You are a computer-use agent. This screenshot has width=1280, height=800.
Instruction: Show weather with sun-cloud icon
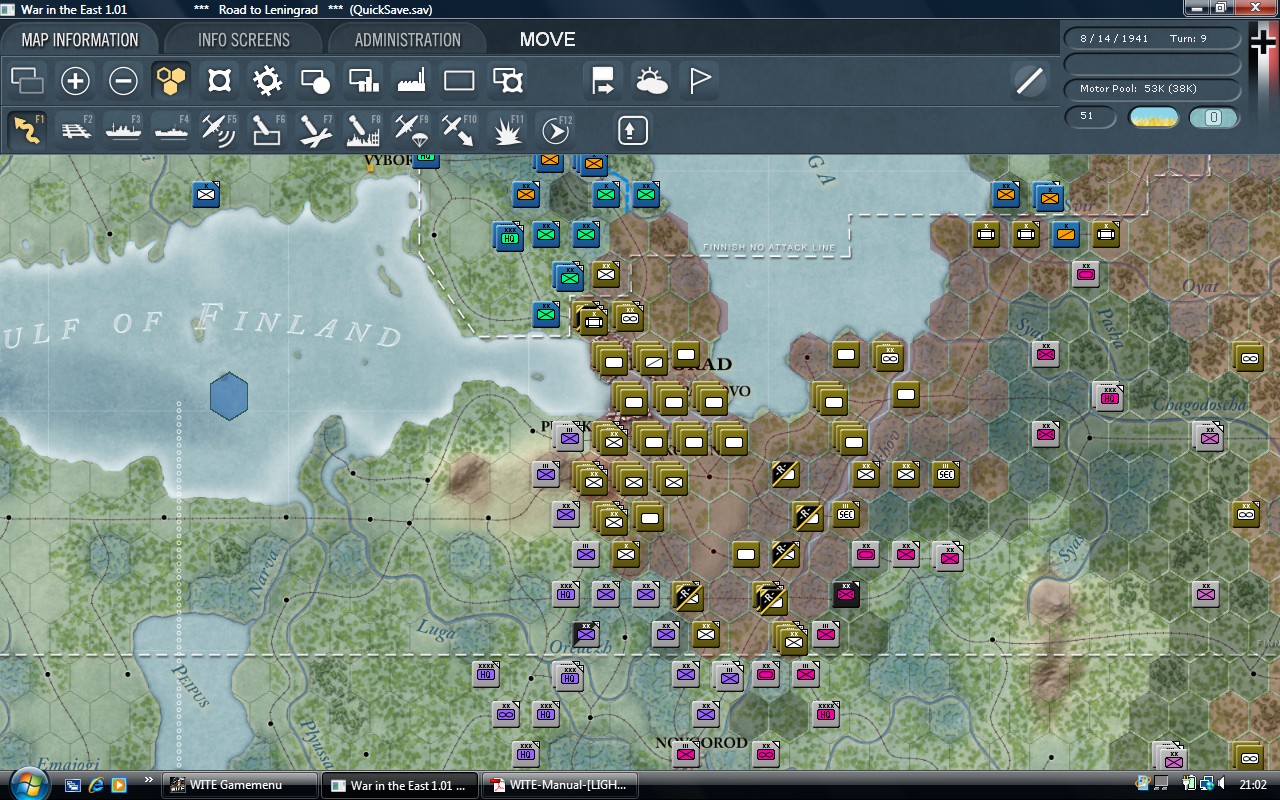(651, 81)
